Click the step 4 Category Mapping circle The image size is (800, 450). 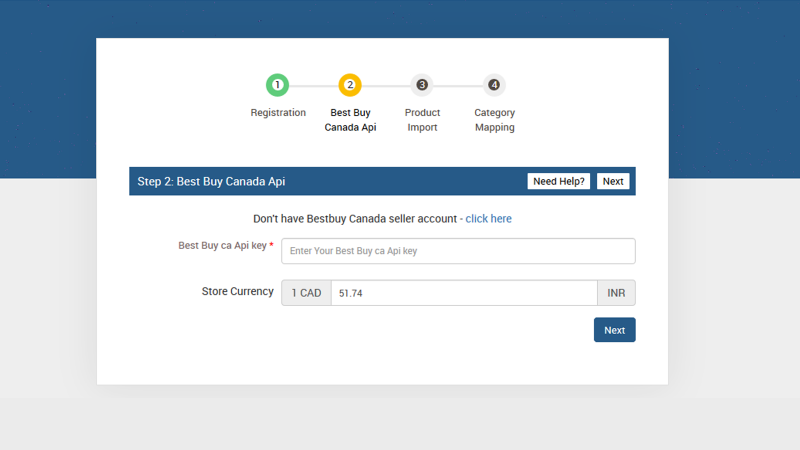coord(494,85)
